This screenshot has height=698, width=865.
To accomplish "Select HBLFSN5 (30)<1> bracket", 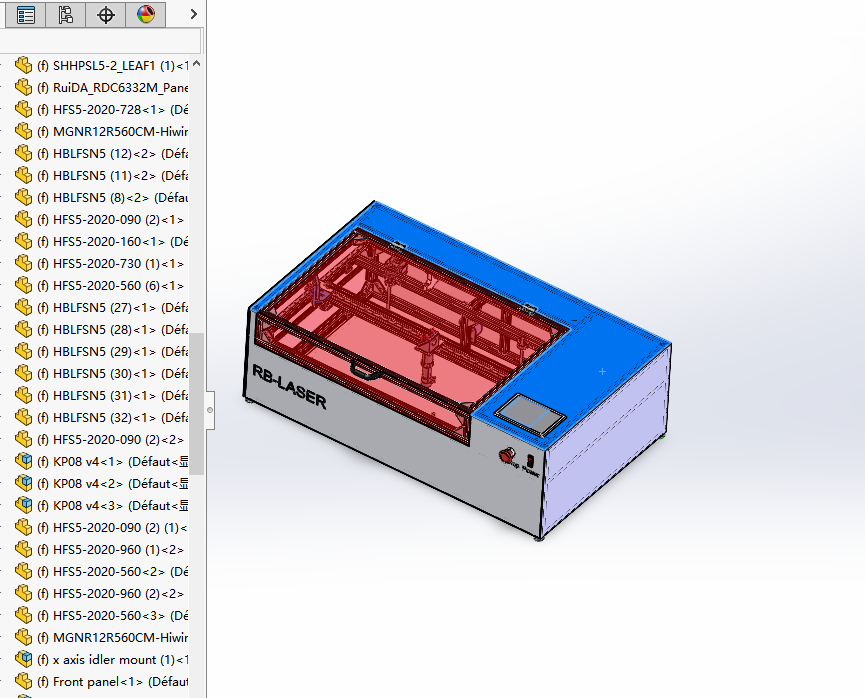I will click(112, 374).
